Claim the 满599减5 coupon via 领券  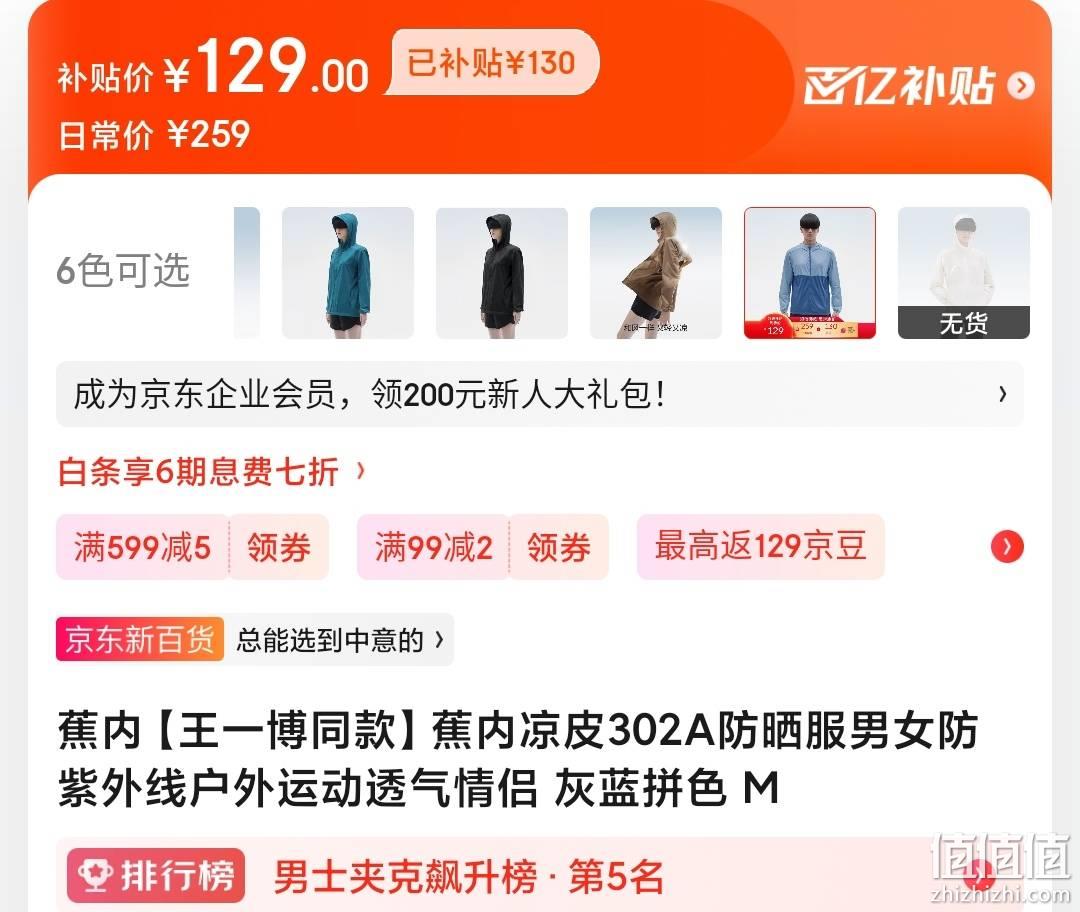point(279,547)
